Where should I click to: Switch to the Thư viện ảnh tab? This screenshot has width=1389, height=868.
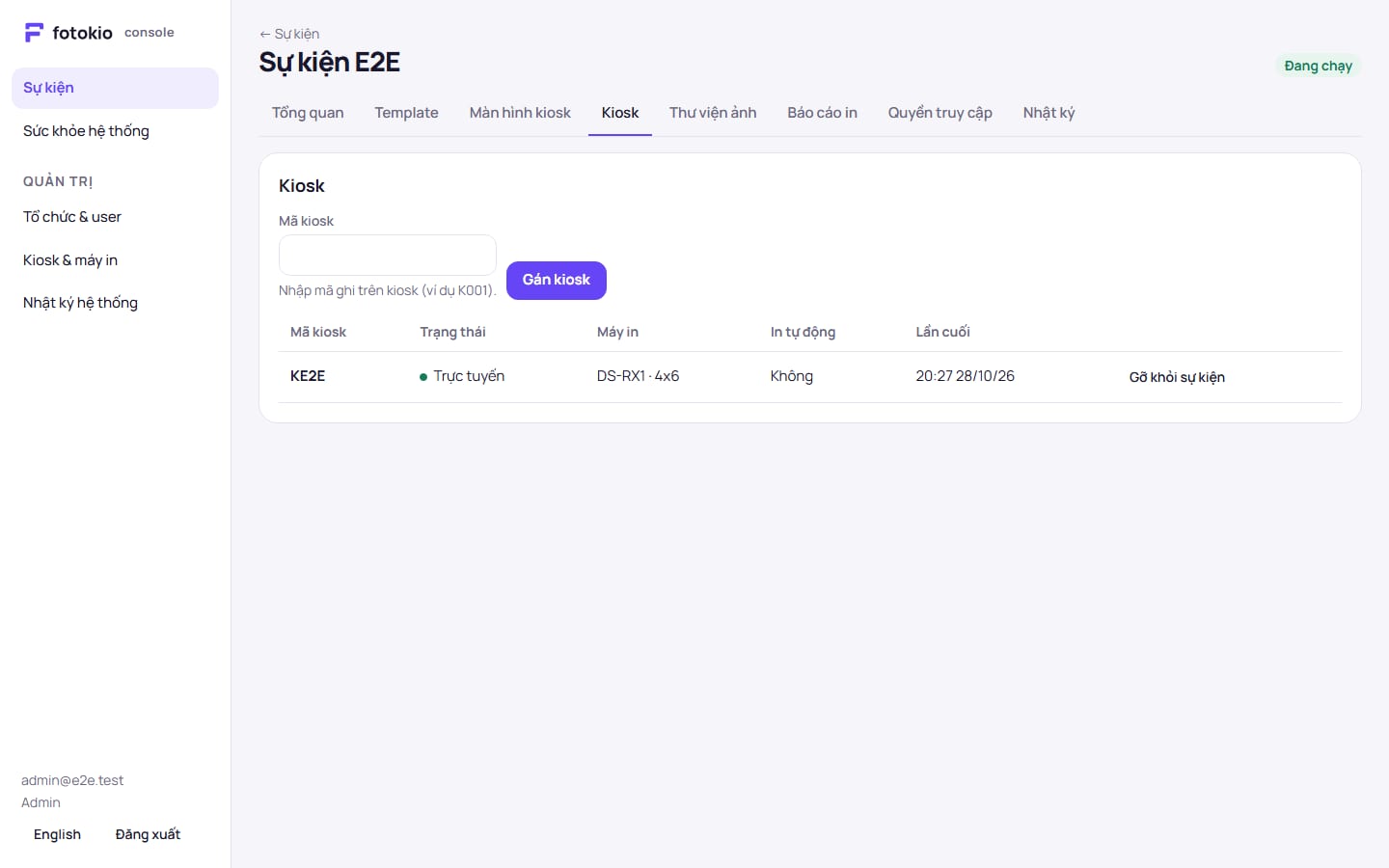713,113
